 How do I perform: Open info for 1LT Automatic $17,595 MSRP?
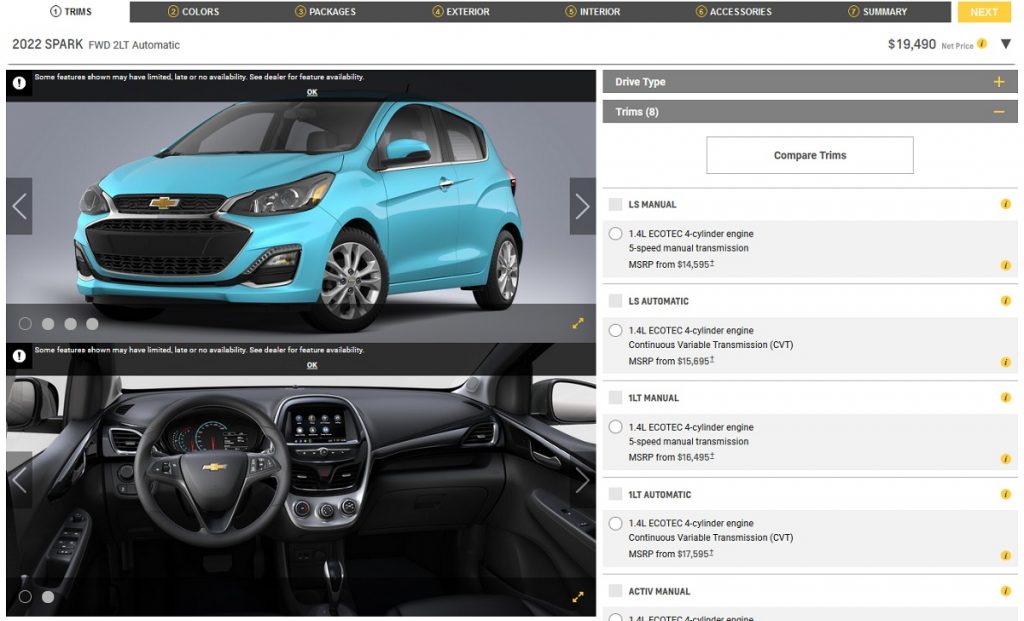pos(1006,555)
